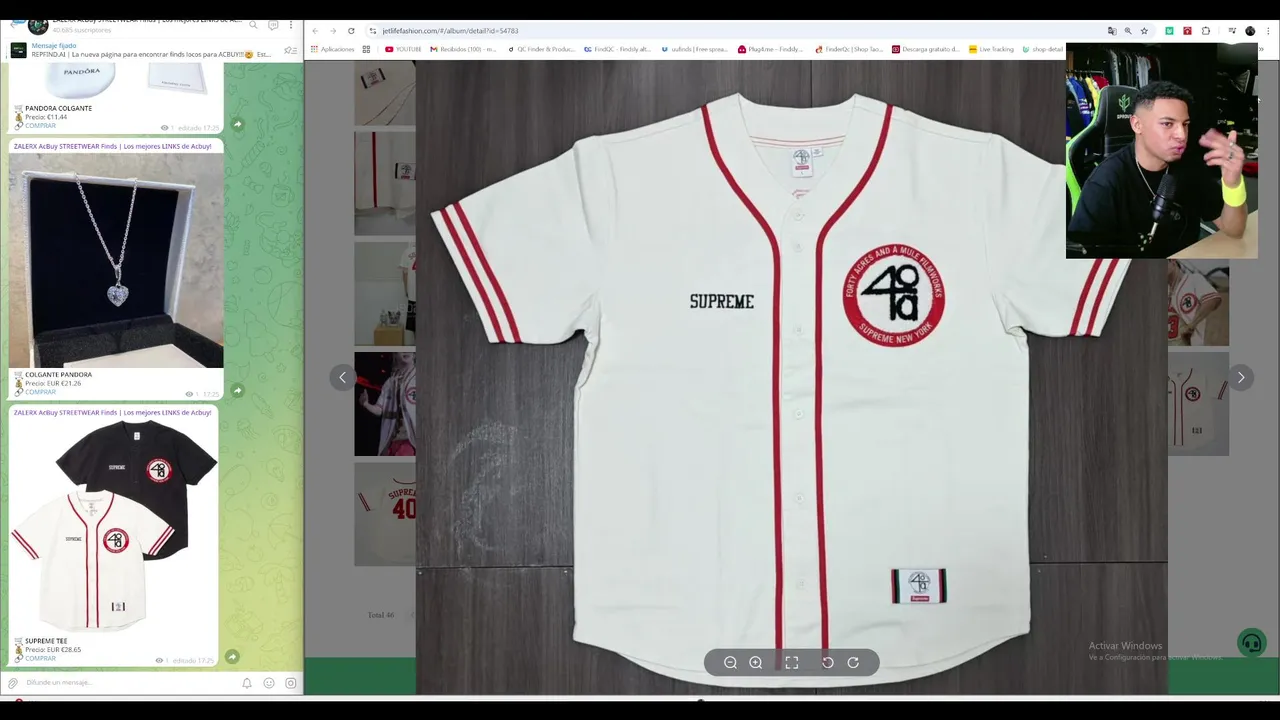Click the Telegram message bar camera icon

(x=291, y=683)
